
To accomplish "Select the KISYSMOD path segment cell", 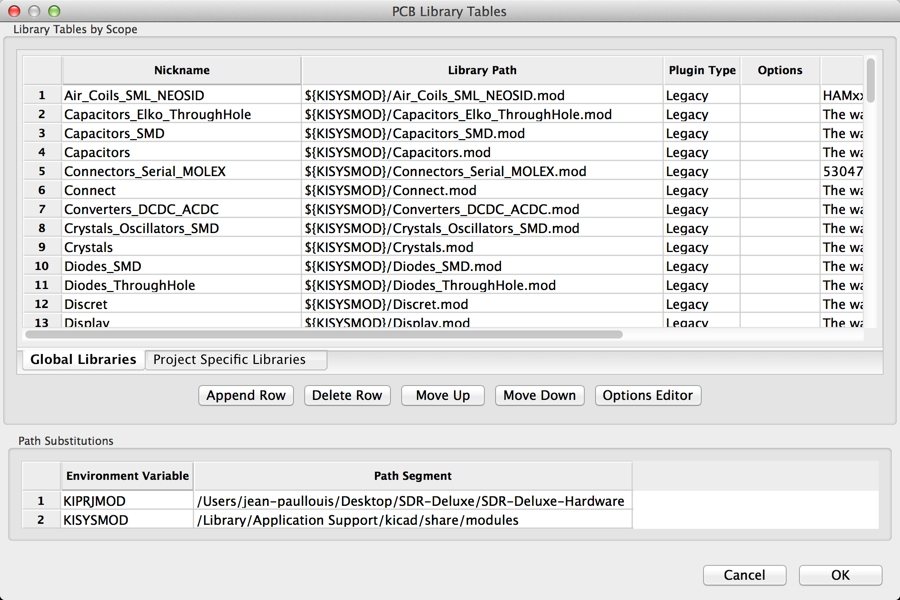I will [412, 520].
